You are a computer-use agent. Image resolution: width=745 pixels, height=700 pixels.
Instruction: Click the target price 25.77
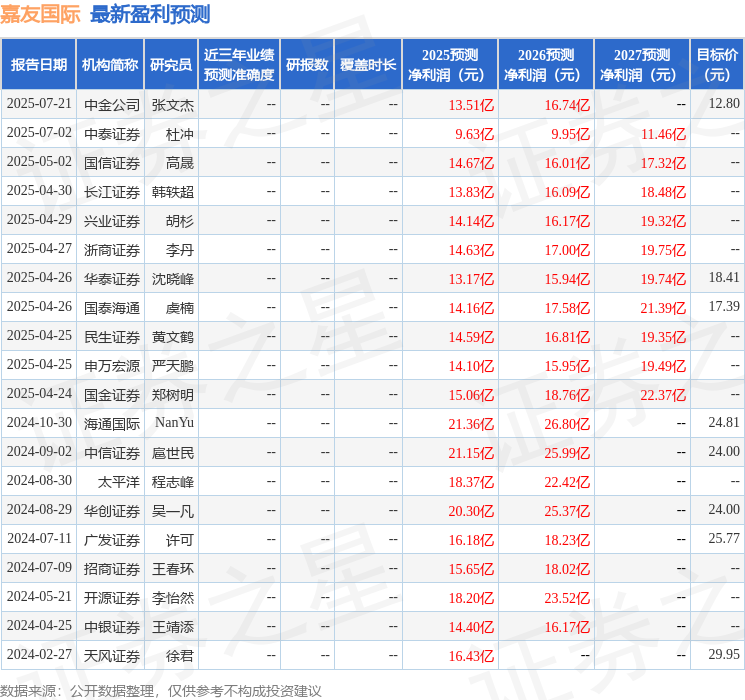(724, 538)
